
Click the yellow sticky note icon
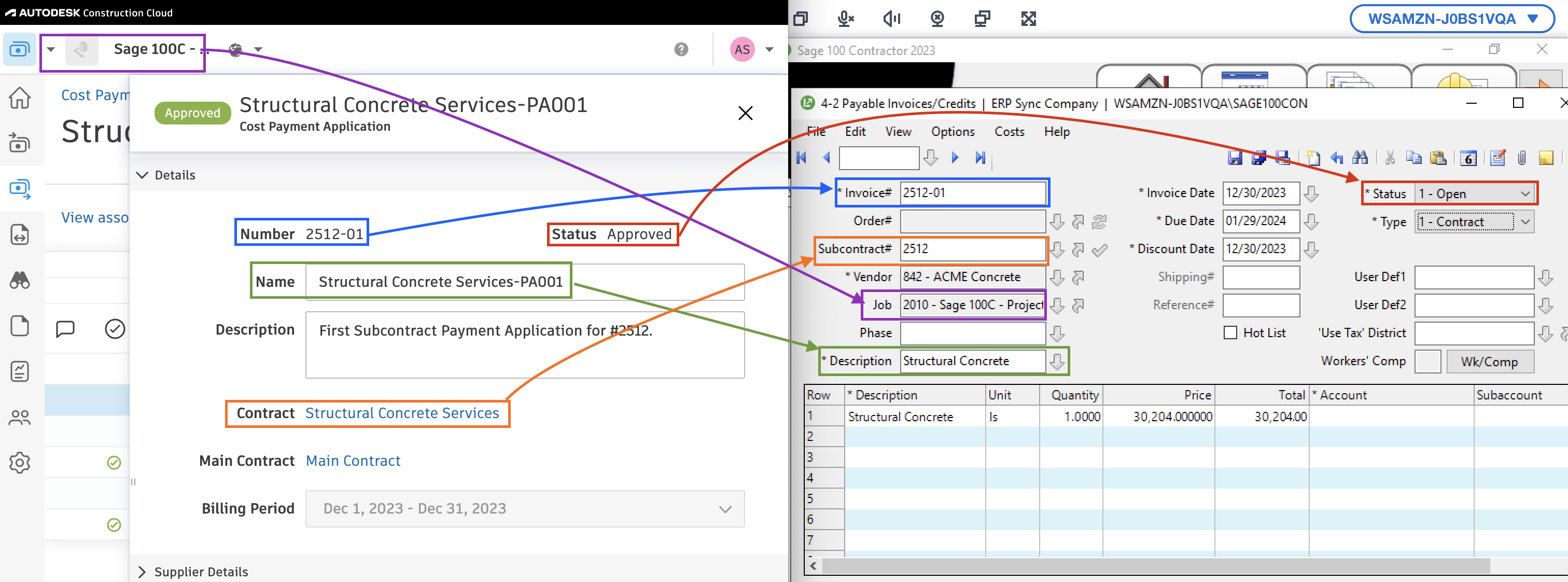1546,158
